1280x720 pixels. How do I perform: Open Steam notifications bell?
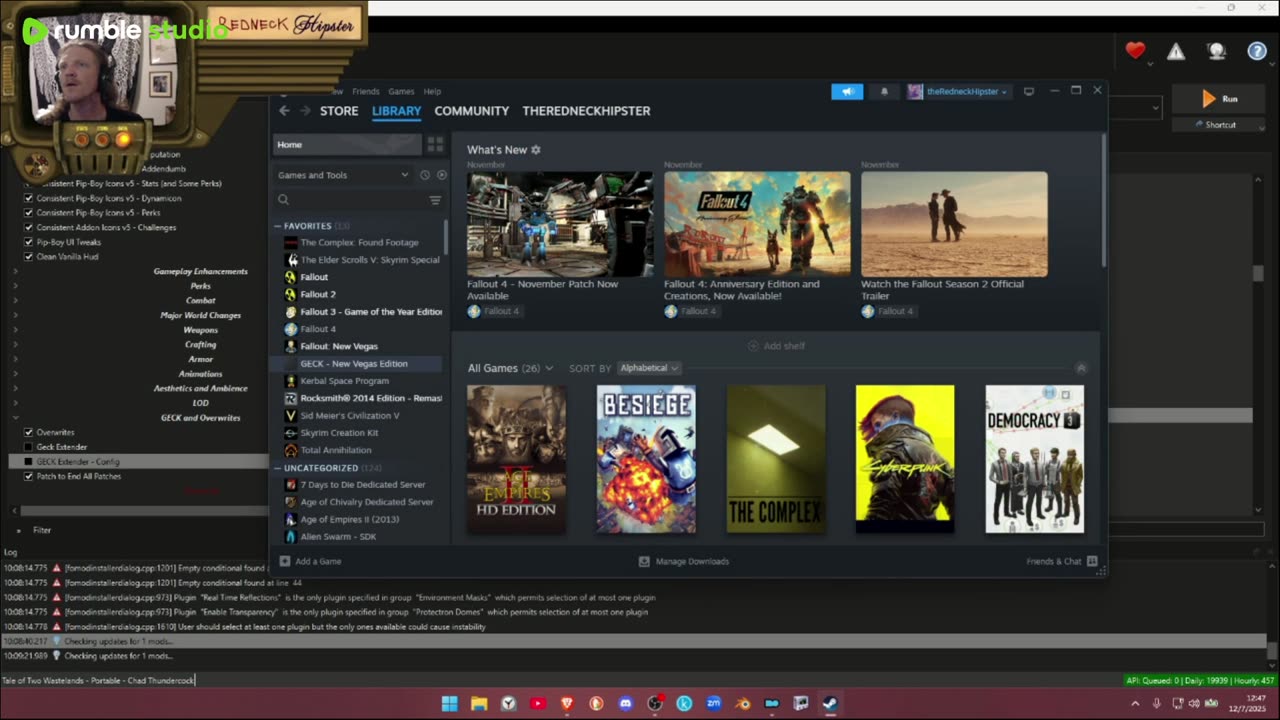point(884,92)
